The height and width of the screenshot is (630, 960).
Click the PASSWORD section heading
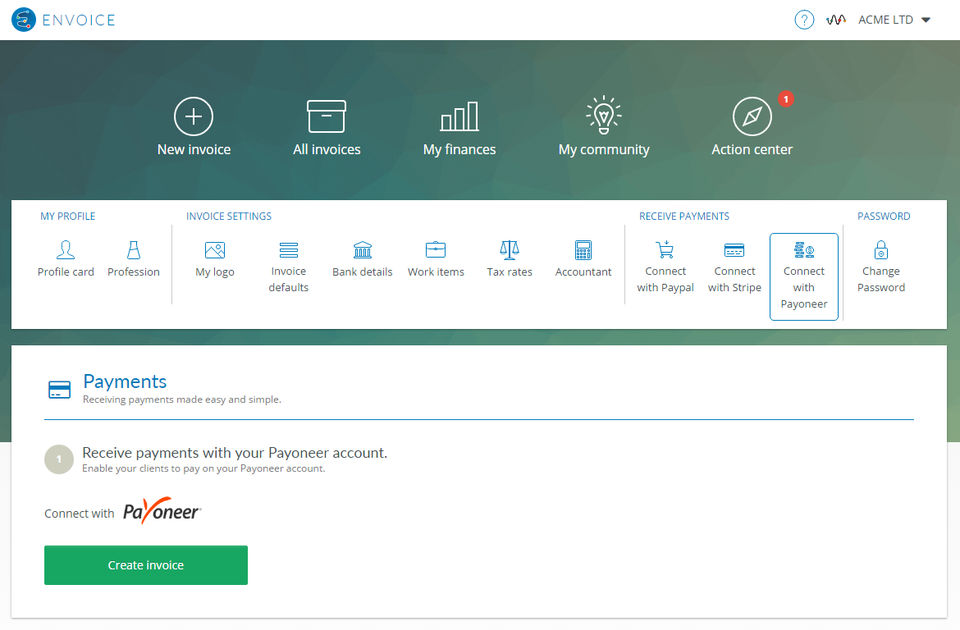click(883, 216)
